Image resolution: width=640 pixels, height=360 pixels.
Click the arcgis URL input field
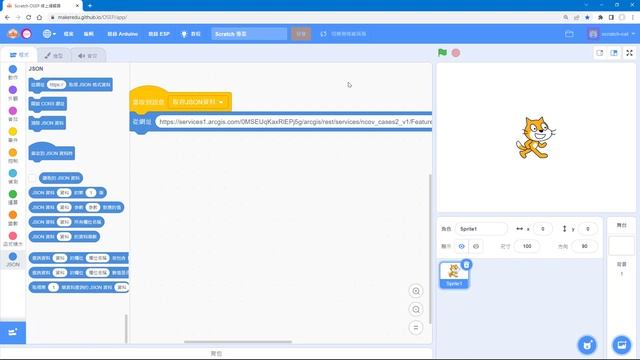(x=294, y=122)
